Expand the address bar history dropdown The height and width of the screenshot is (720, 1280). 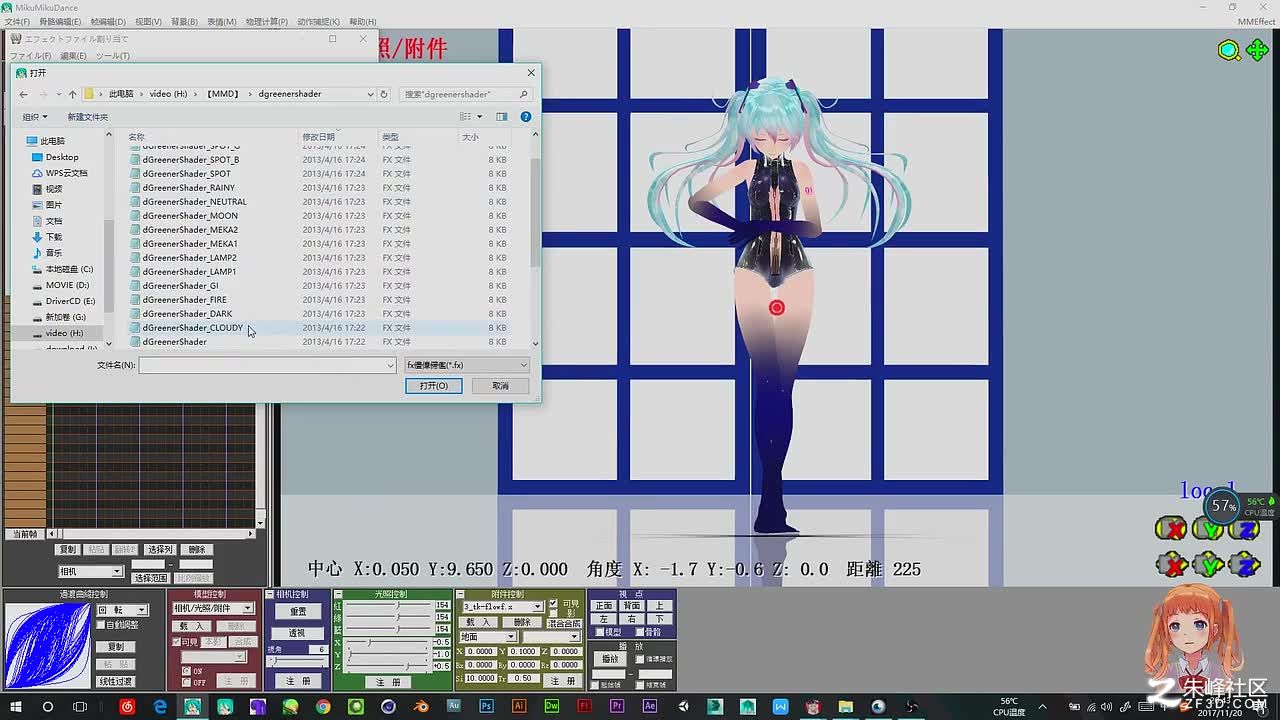[370, 94]
